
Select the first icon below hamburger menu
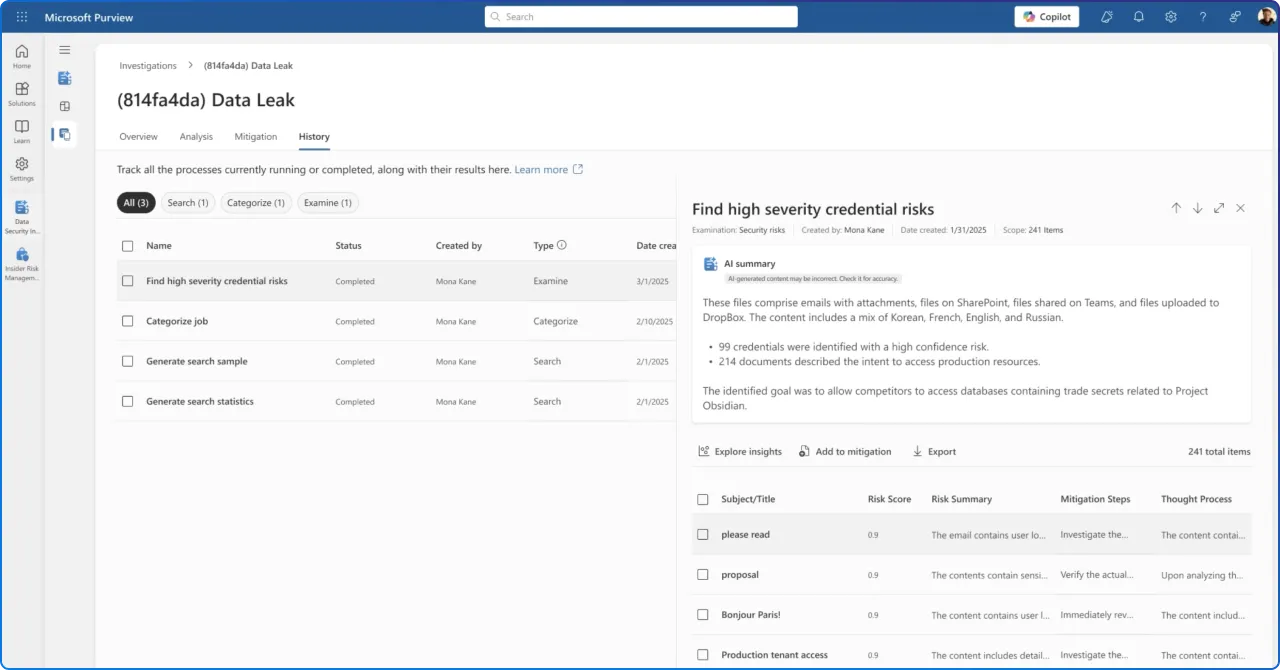point(65,78)
